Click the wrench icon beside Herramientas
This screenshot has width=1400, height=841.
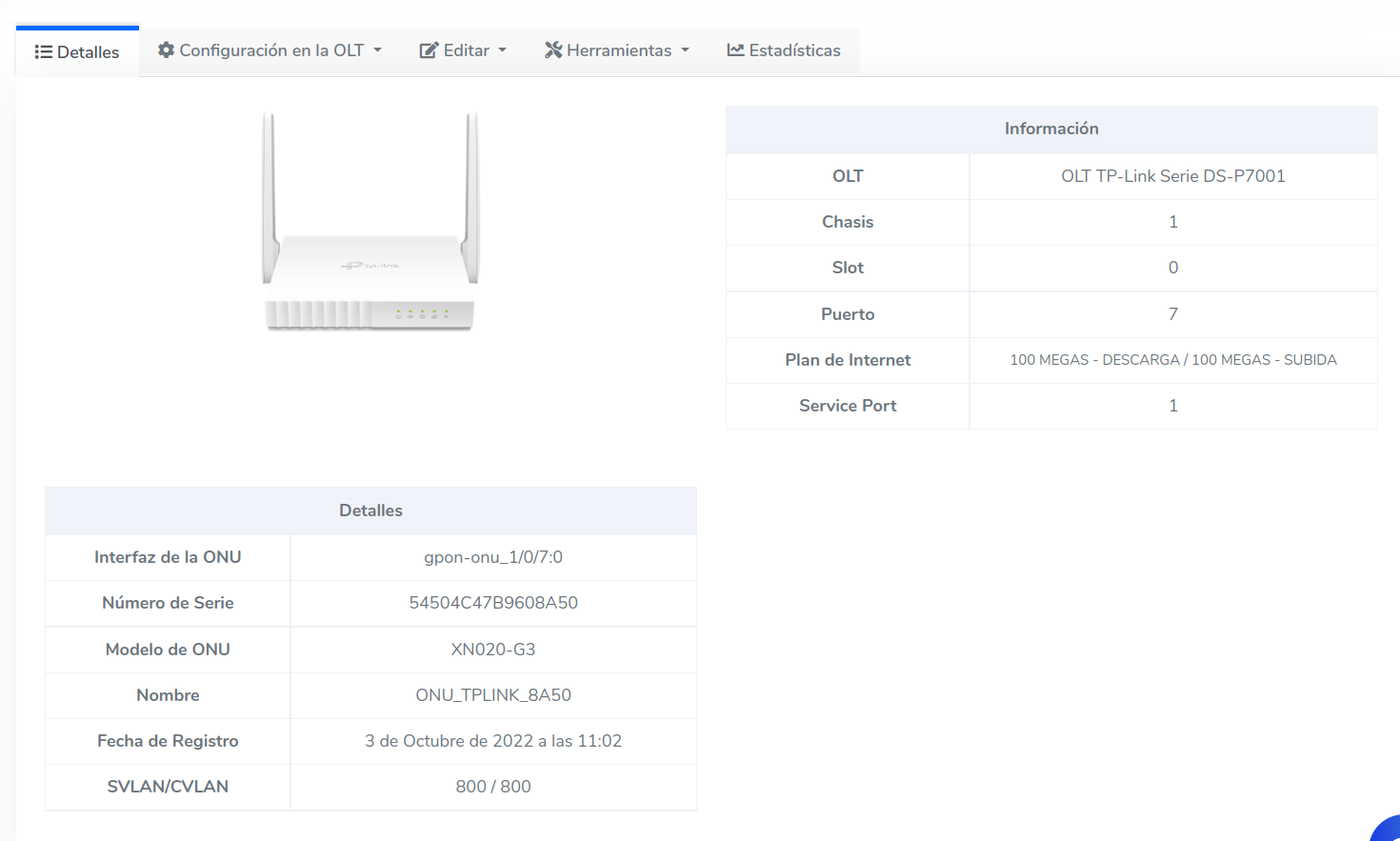point(552,50)
